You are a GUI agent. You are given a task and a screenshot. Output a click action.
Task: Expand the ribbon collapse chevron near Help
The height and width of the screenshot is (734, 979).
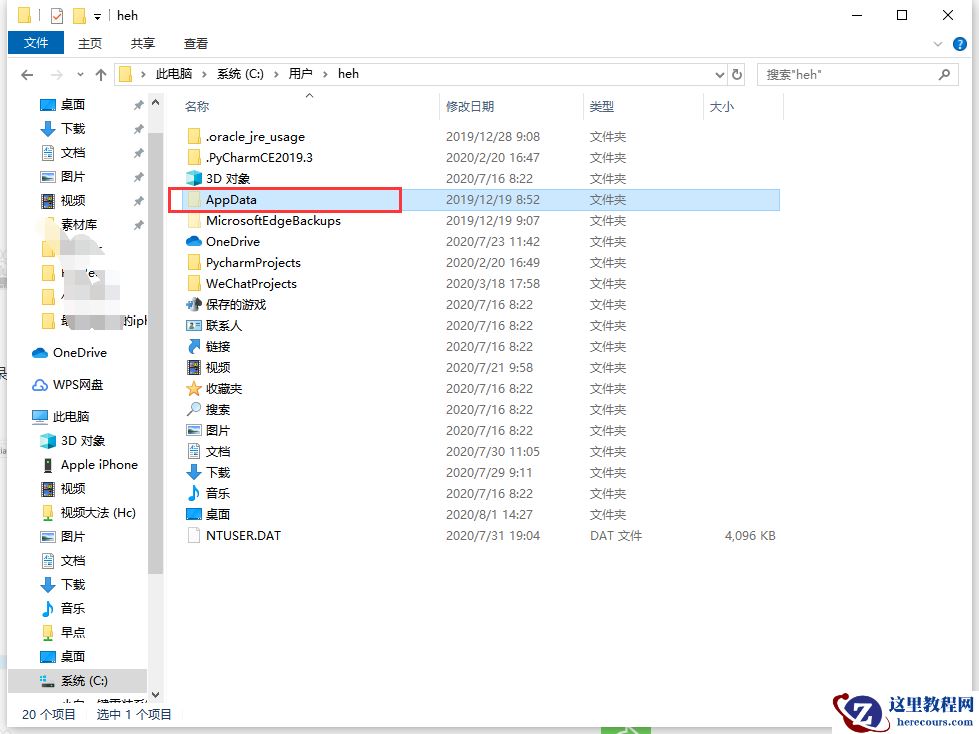pos(938,43)
